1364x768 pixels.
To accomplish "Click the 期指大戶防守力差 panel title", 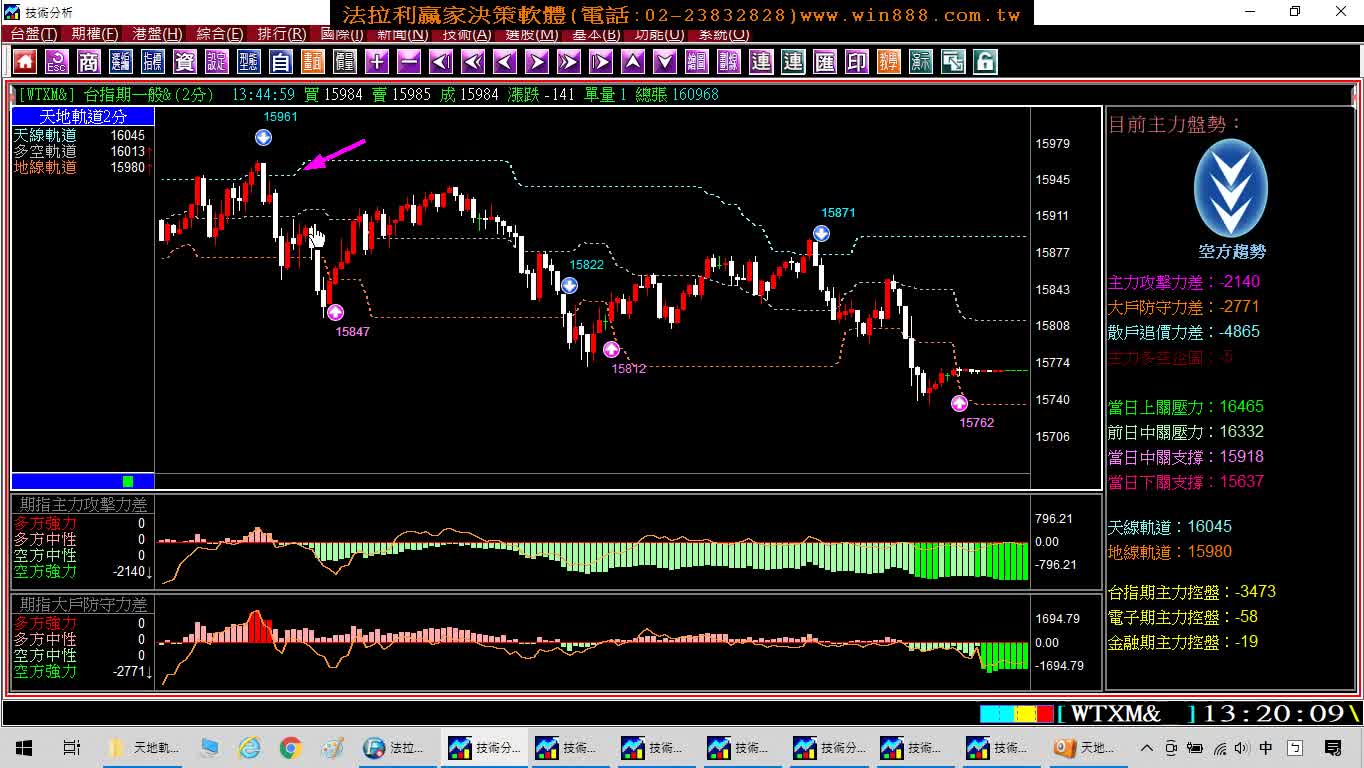I will (x=83, y=605).
